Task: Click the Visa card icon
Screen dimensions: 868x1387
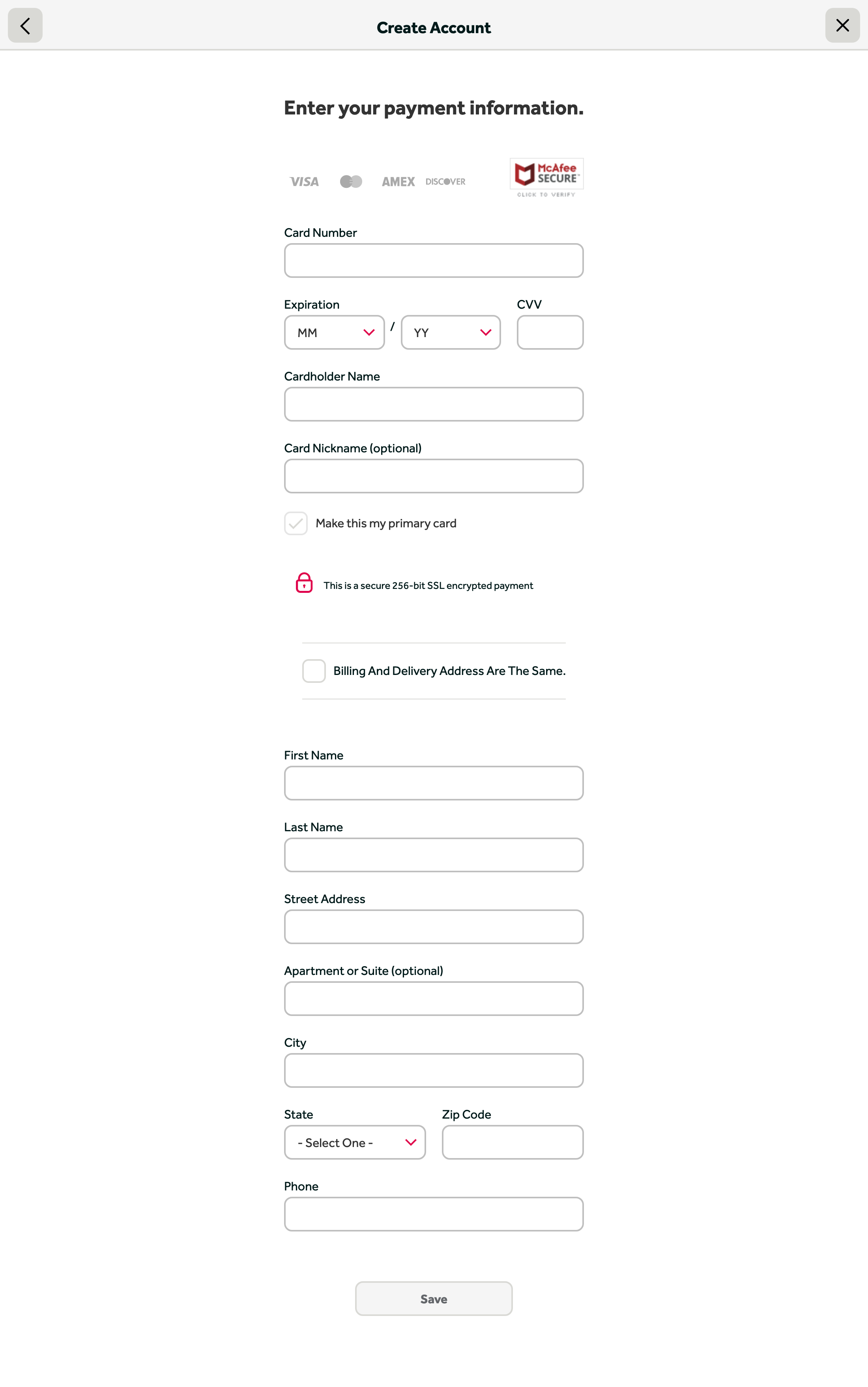Action: pos(304,182)
